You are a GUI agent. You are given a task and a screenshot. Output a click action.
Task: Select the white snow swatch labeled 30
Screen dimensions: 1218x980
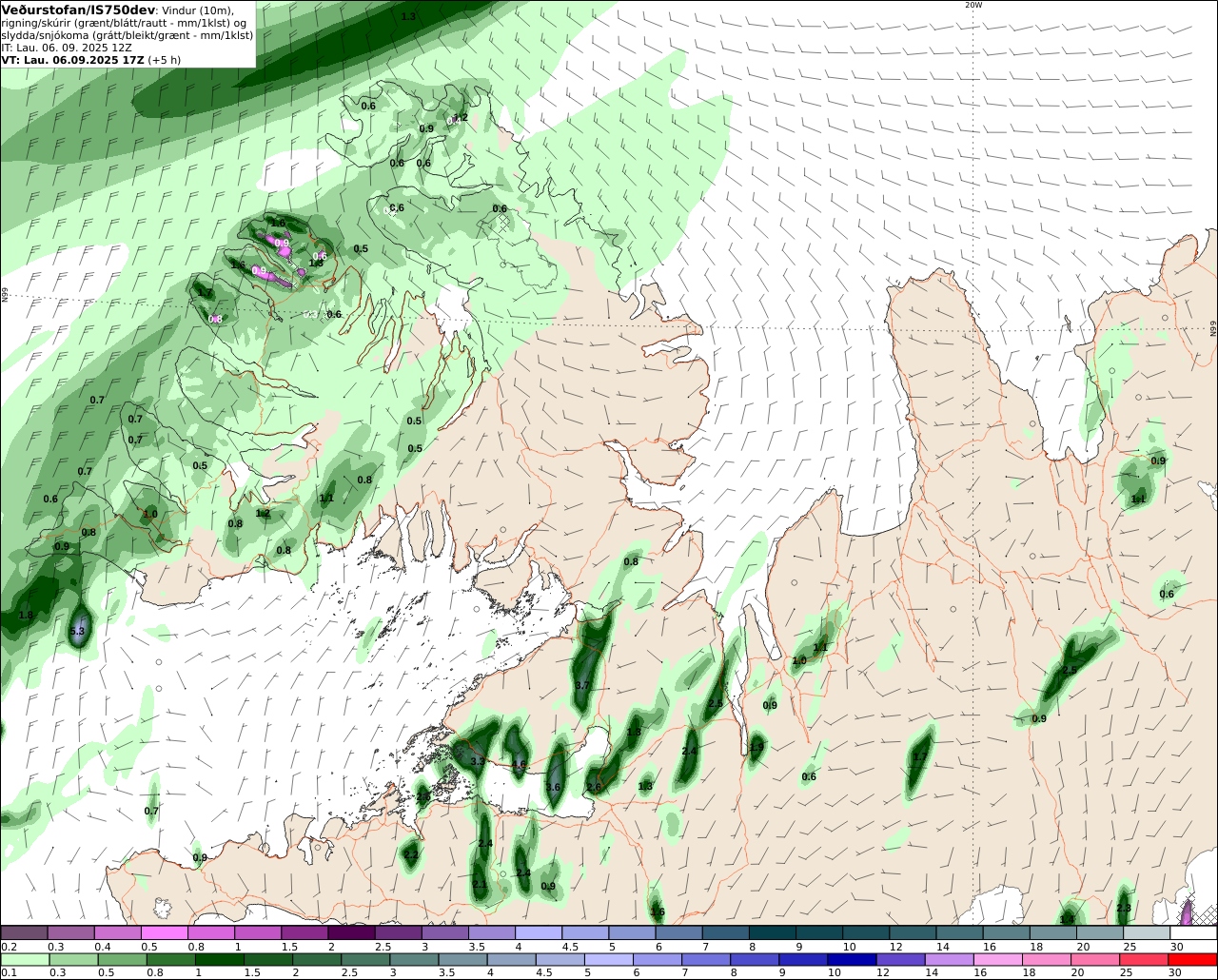(1193, 933)
